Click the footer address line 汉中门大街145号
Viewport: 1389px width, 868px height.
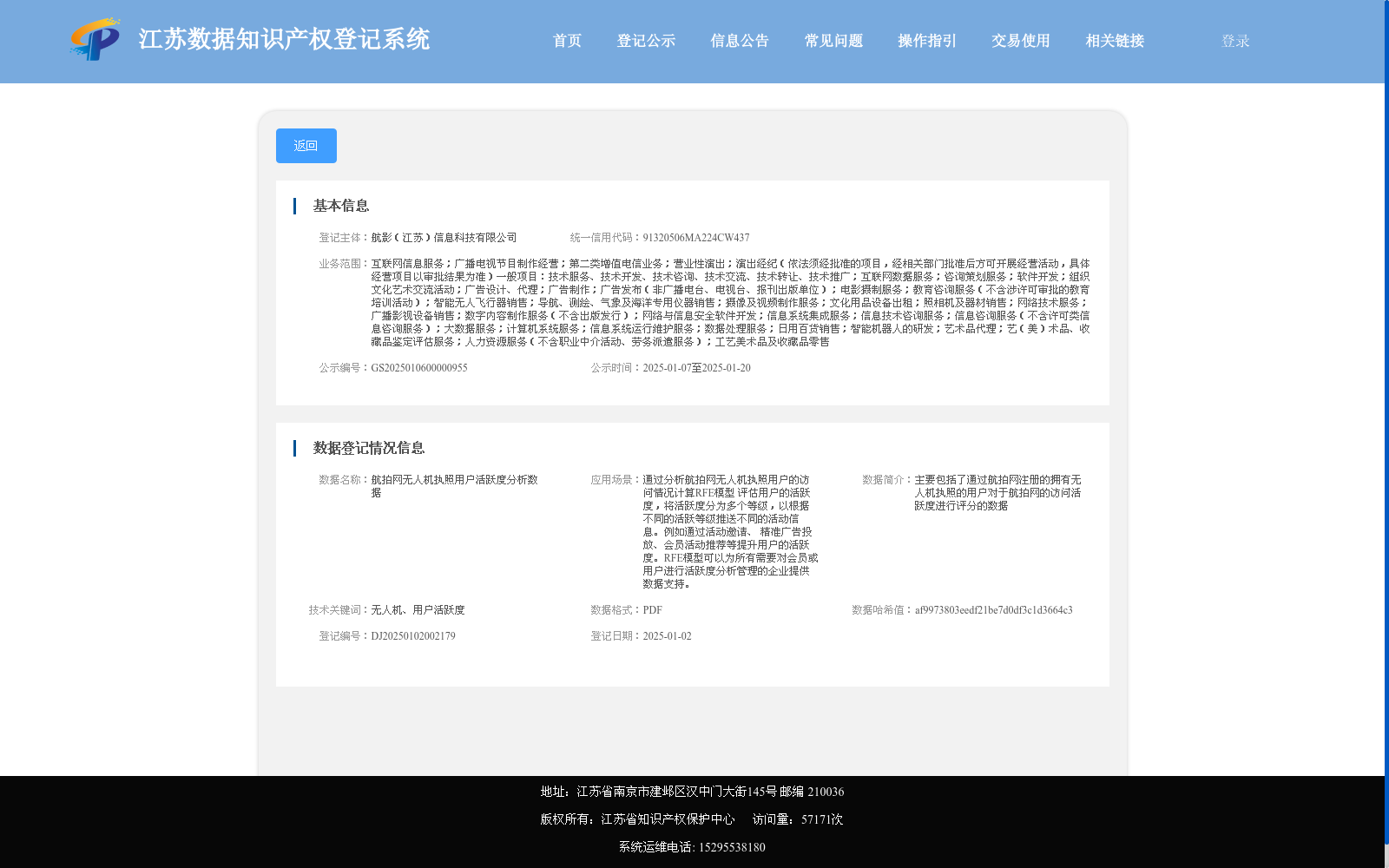click(x=692, y=792)
